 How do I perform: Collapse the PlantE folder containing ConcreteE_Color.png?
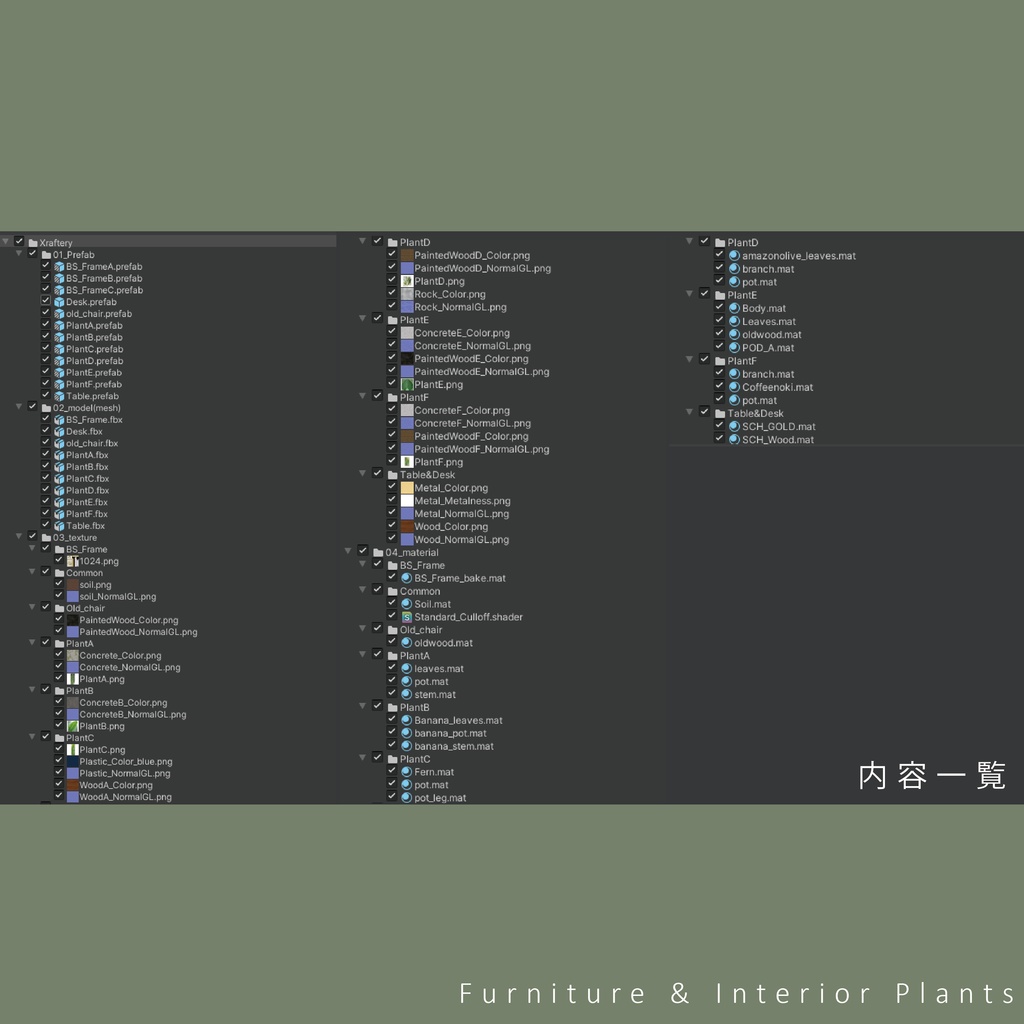[362, 319]
